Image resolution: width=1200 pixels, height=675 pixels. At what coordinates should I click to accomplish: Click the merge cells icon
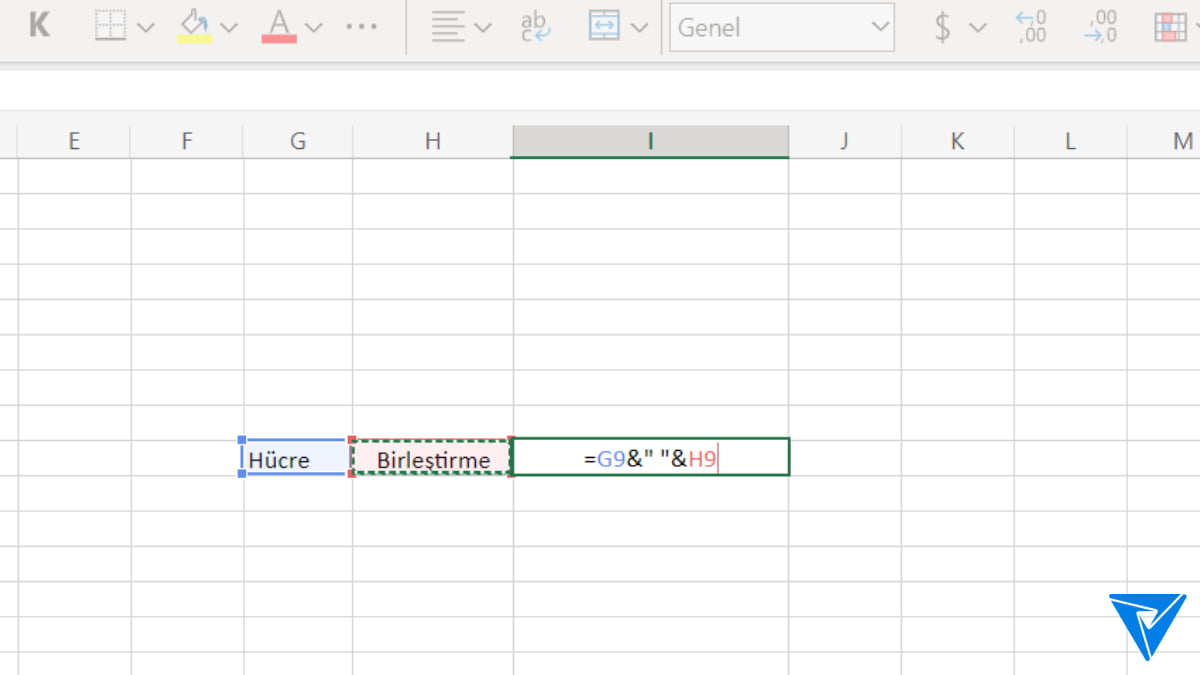pyautogui.click(x=604, y=27)
